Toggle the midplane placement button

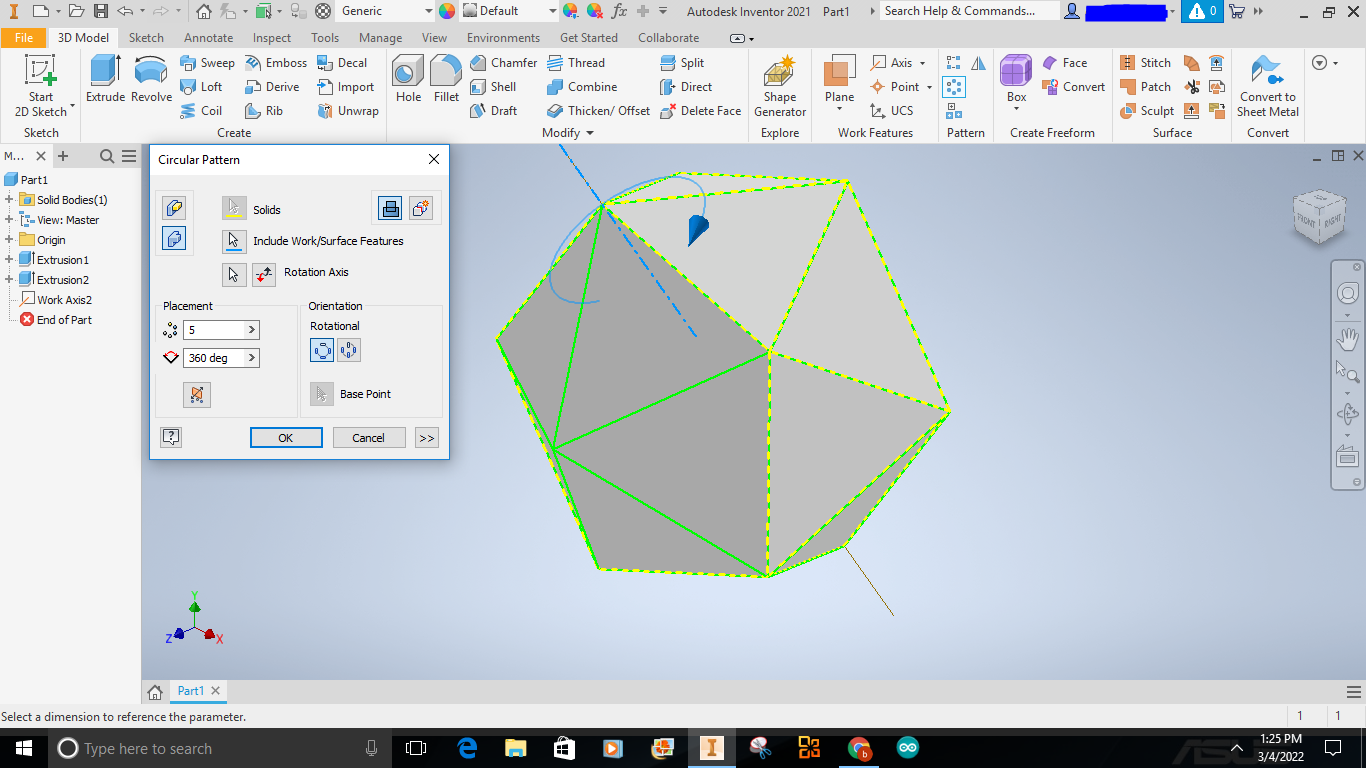pos(197,394)
